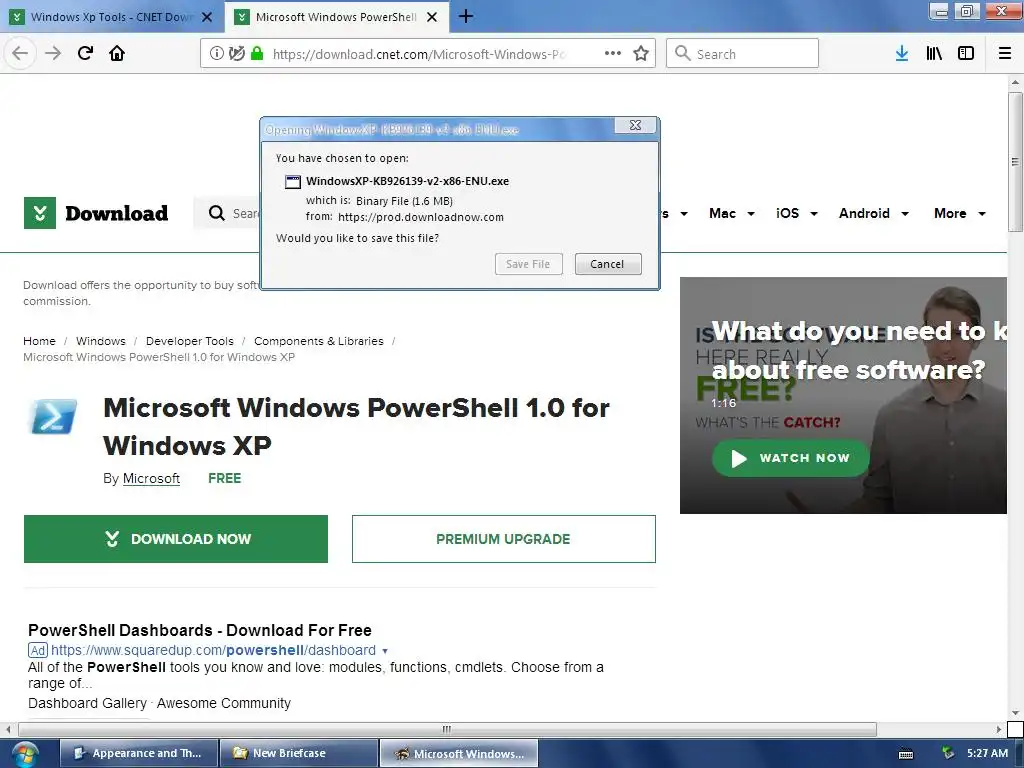Open the Windows Start orb
The image size is (1024, 768).
(24, 754)
